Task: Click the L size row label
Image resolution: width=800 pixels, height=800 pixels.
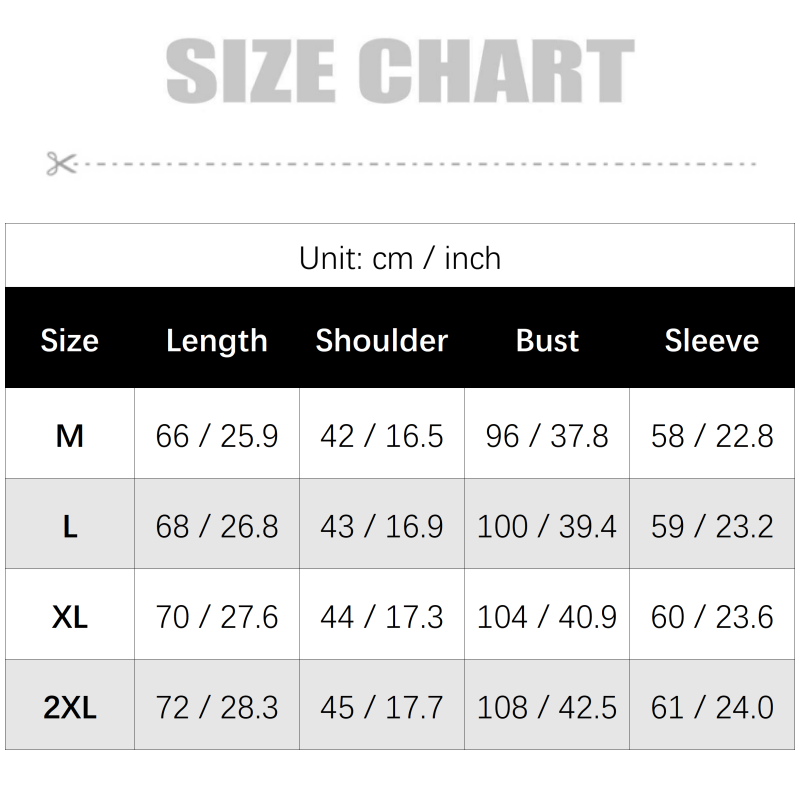Action: click(70, 527)
